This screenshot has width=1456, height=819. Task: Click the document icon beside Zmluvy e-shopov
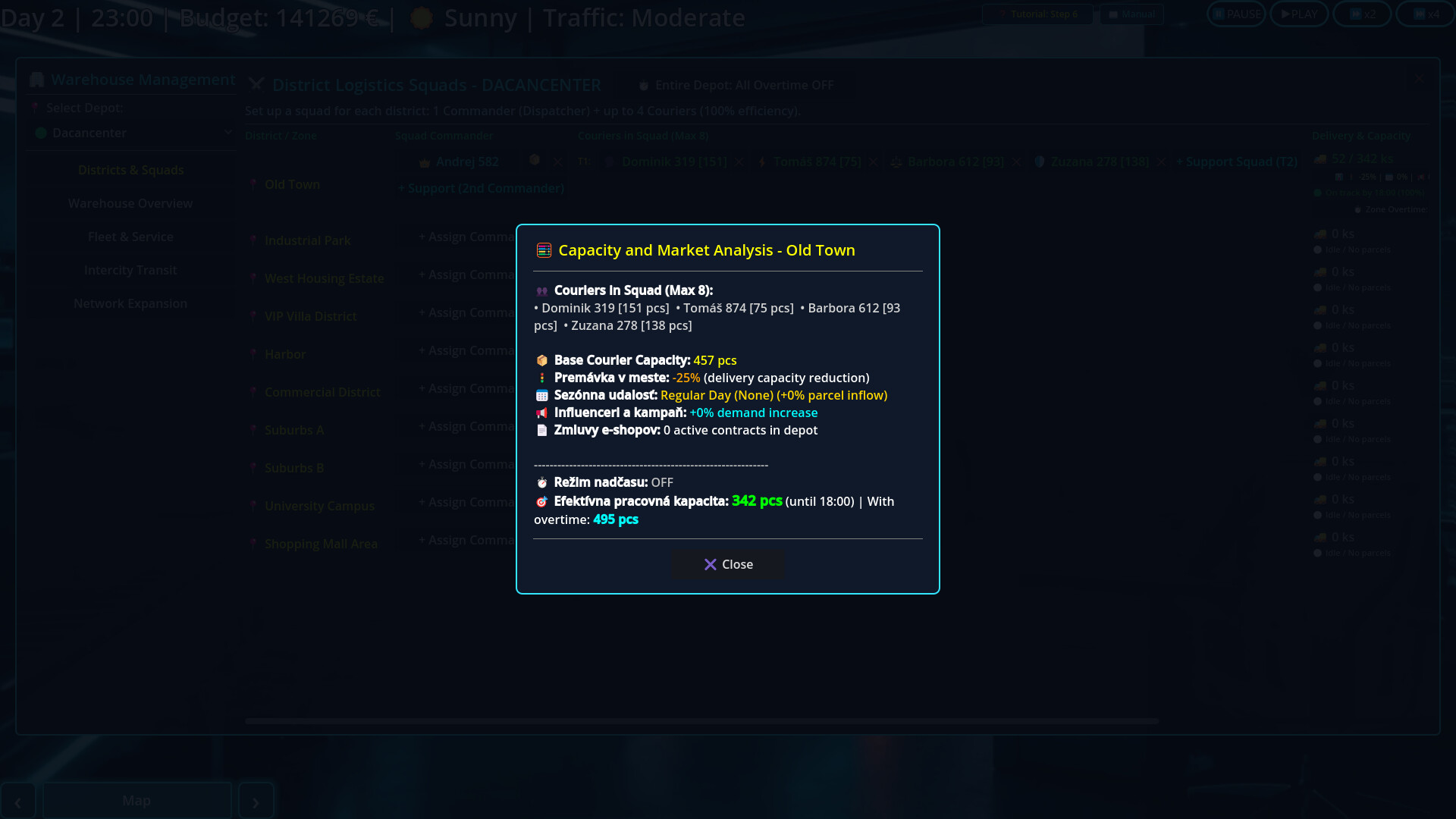click(x=541, y=431)
